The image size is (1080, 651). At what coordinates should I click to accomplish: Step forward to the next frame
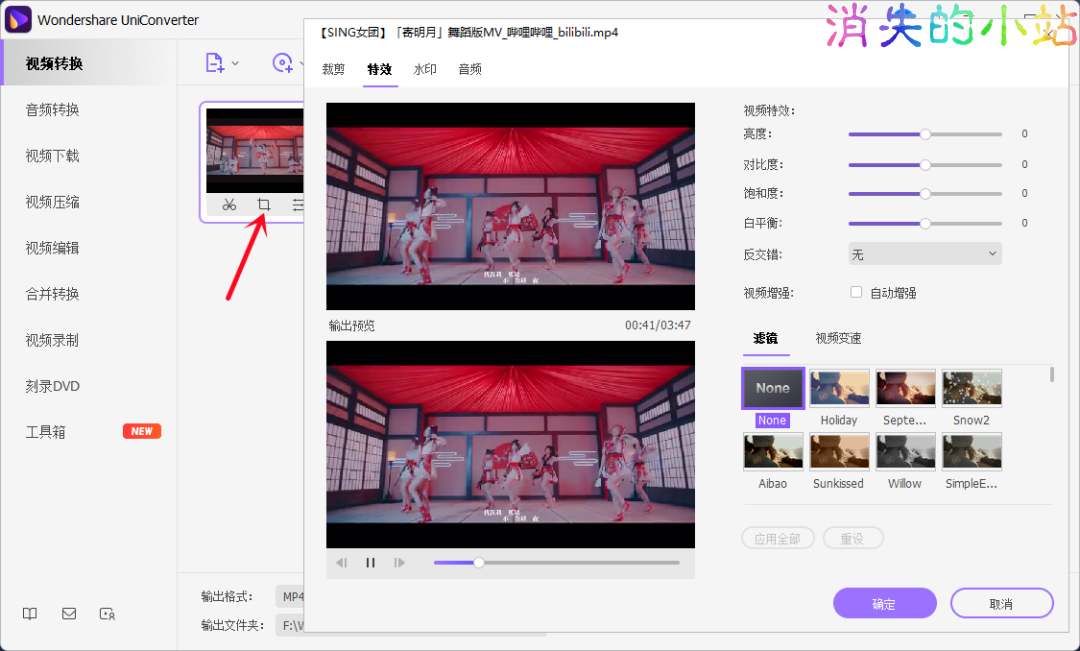[x=399, y=563]
